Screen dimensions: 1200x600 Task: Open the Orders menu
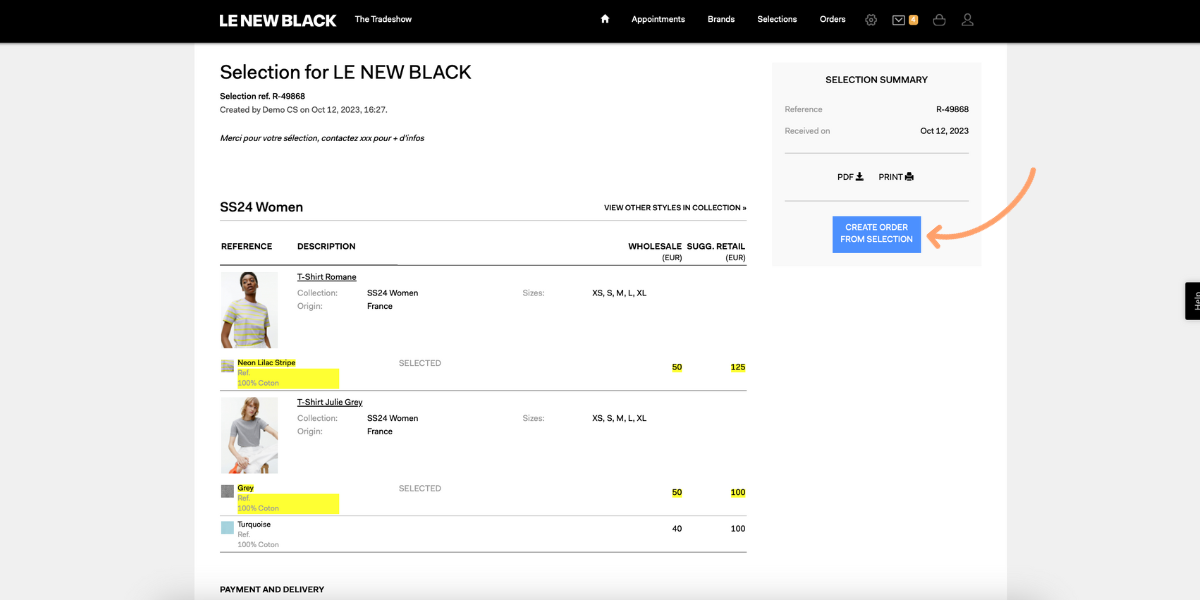(833, 19)
